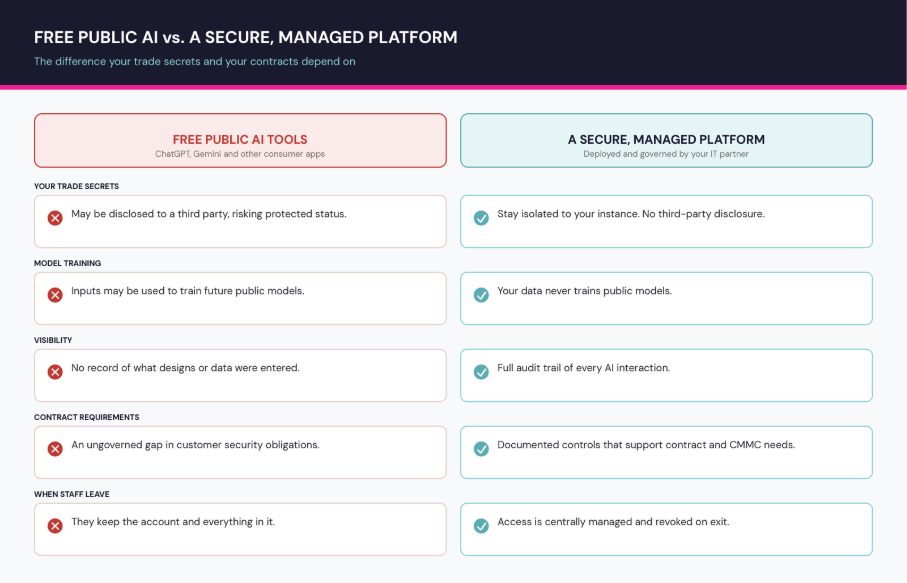This screenshot has height=583, width=907.
Task: Click text 'May be disclosed to a third party, risking protected status.'
Action: (209, 214)
